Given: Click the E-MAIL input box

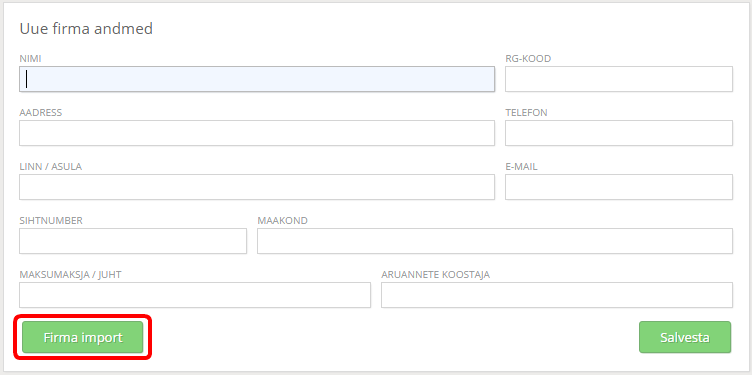Looking at the screenshot, I should 619,187.
